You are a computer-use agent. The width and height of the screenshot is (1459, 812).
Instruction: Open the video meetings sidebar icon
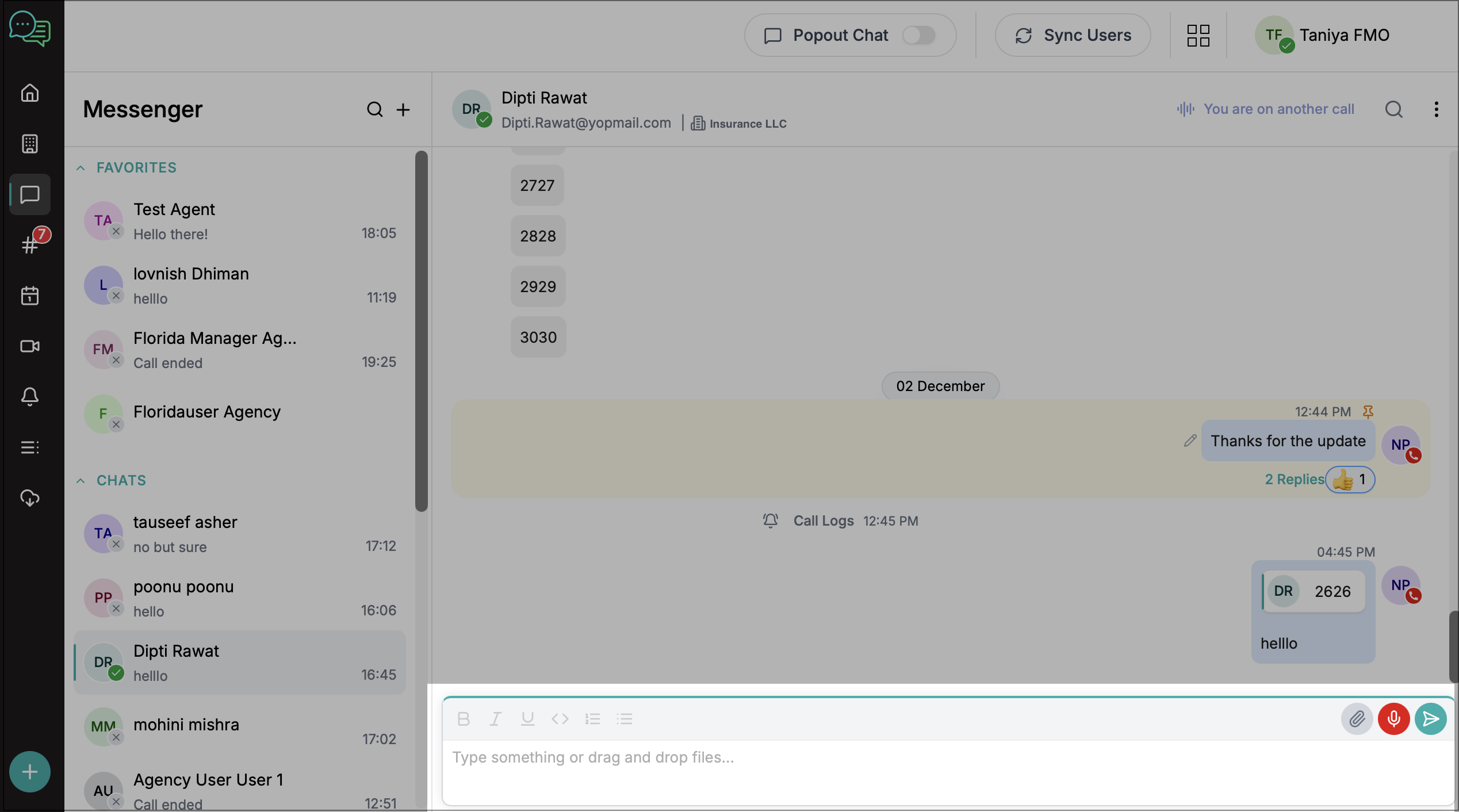click(x=30, y=346)
